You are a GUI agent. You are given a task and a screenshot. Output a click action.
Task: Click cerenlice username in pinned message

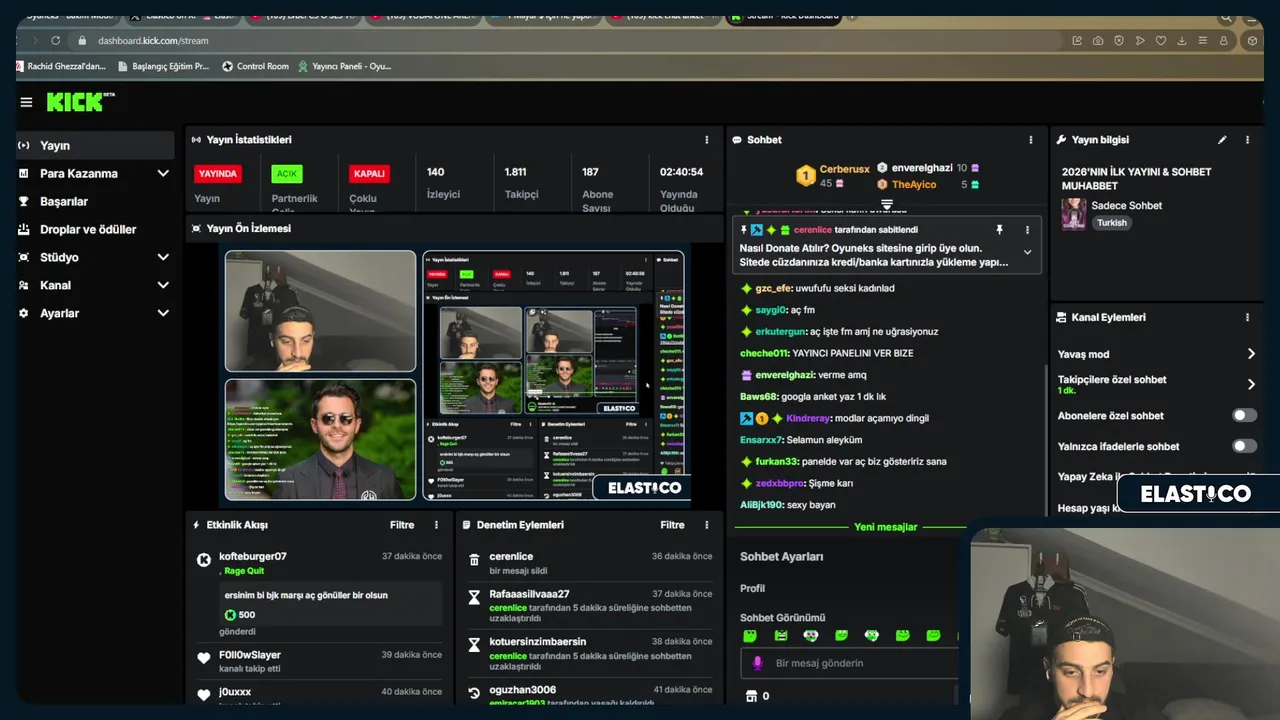tap(812, 230)
